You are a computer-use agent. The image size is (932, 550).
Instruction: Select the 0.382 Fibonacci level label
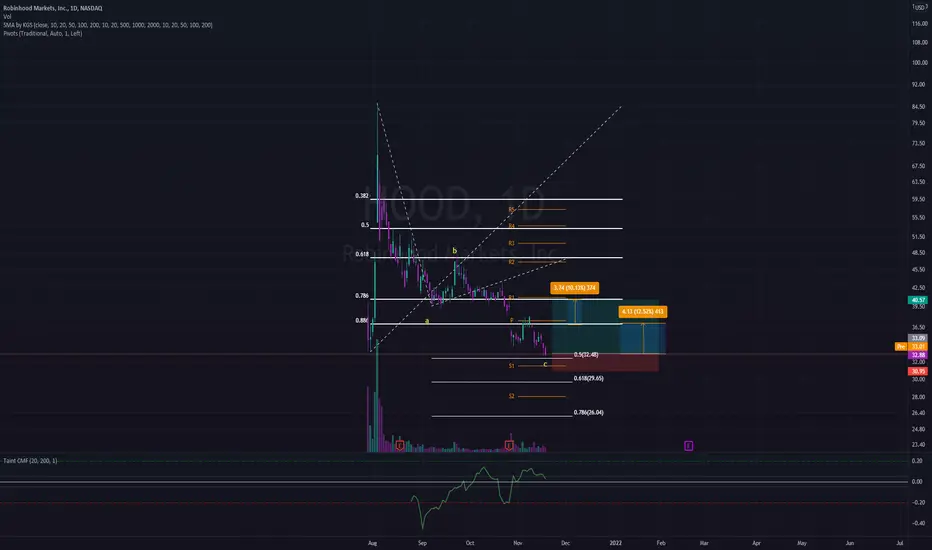tap(361, 196)
